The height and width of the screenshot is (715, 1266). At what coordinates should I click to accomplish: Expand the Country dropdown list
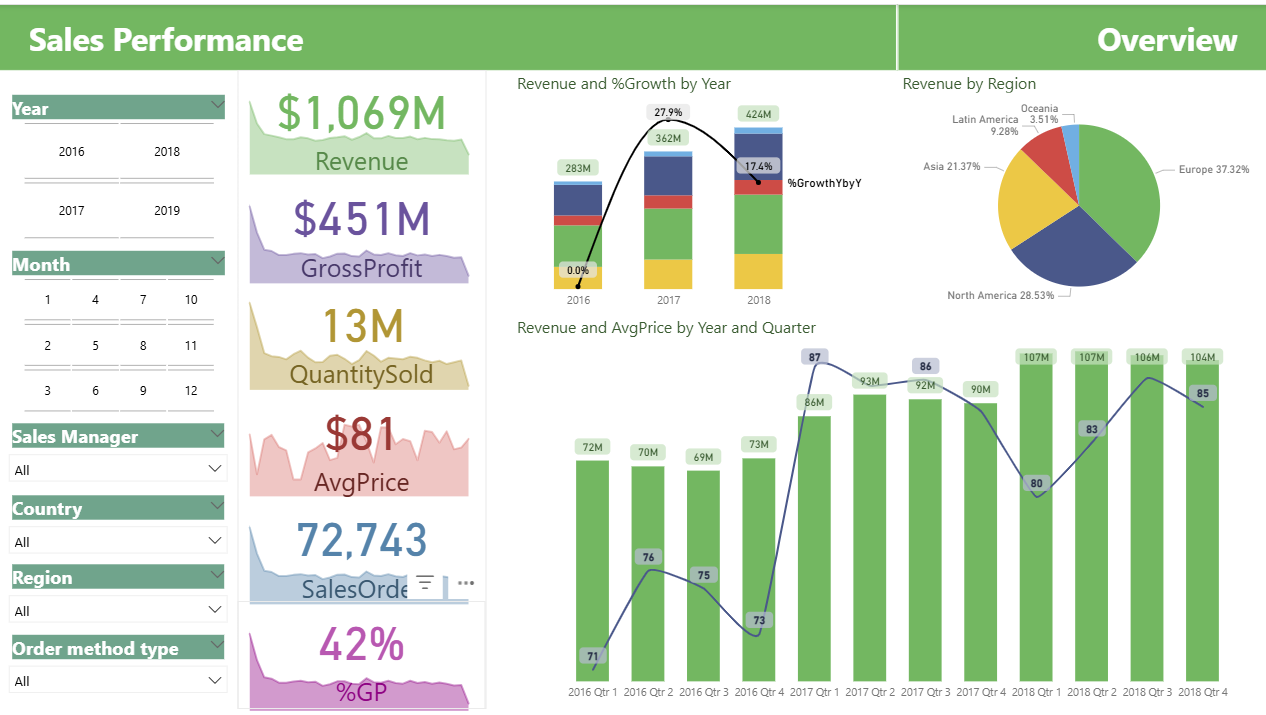click(x=118, y=541)
